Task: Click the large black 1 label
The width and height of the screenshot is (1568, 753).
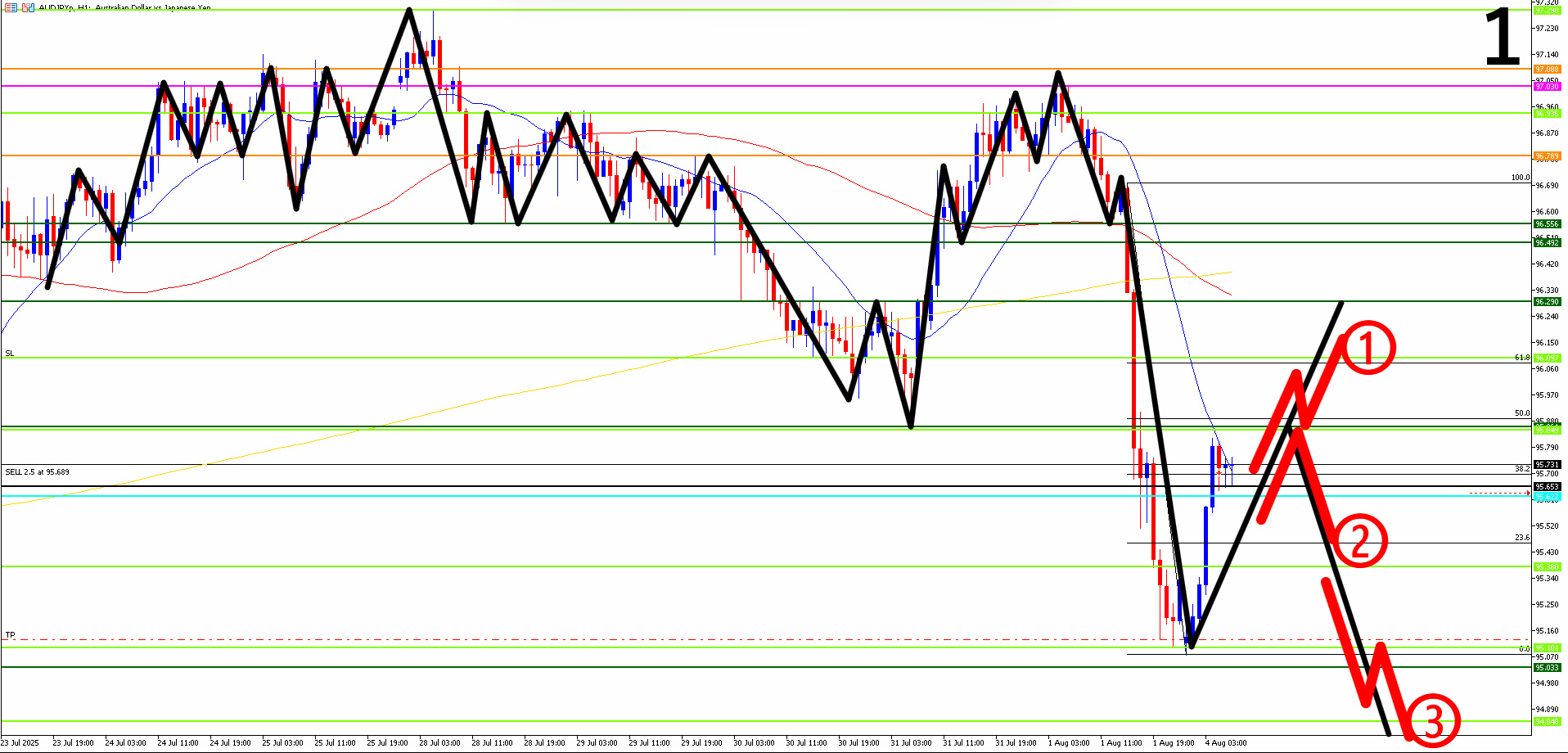Action: coord(1502,38)
